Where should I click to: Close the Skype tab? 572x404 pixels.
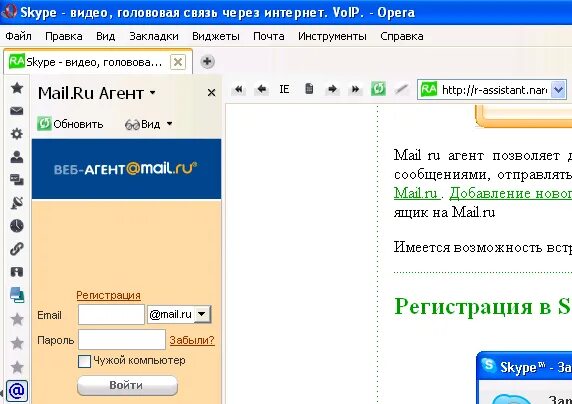click(x=178, y=62)
